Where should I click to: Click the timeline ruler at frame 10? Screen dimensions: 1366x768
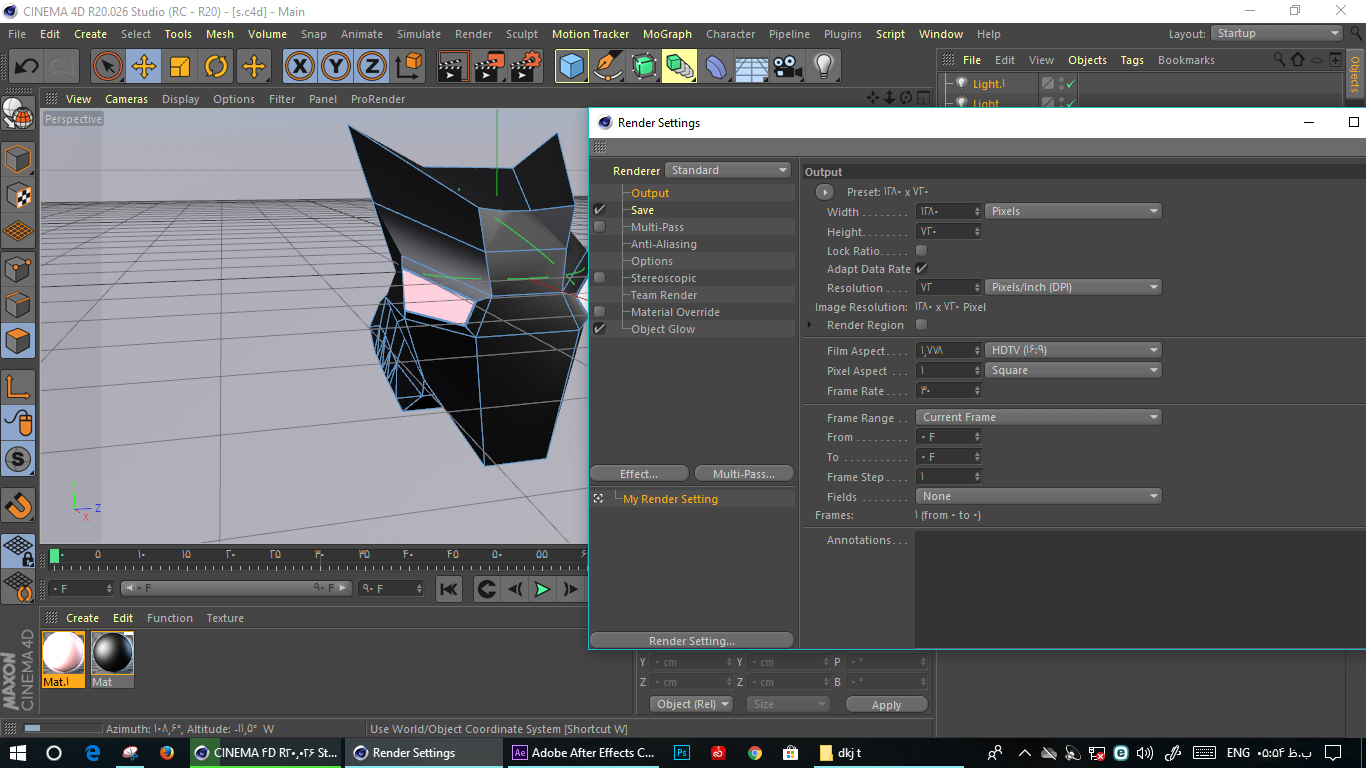(141, 555)
